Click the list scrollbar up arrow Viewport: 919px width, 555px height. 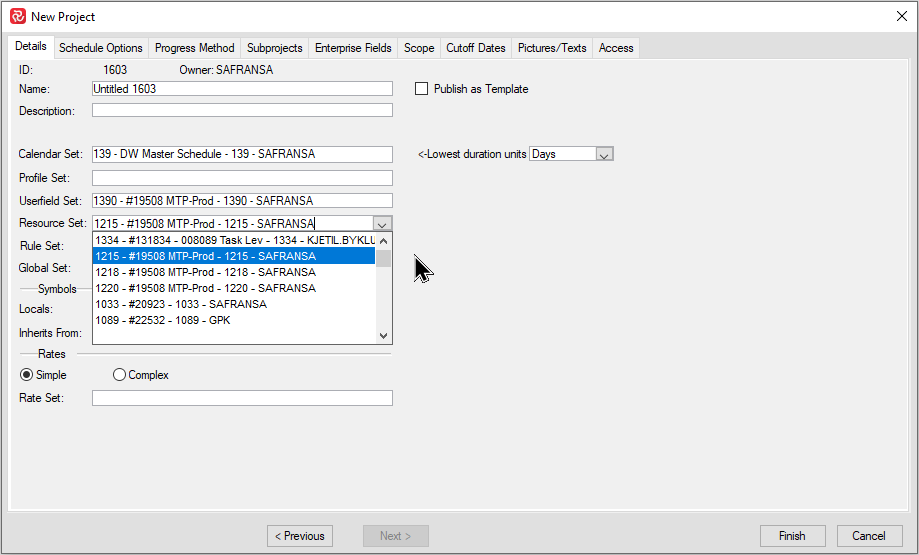[x=383, y=241]
